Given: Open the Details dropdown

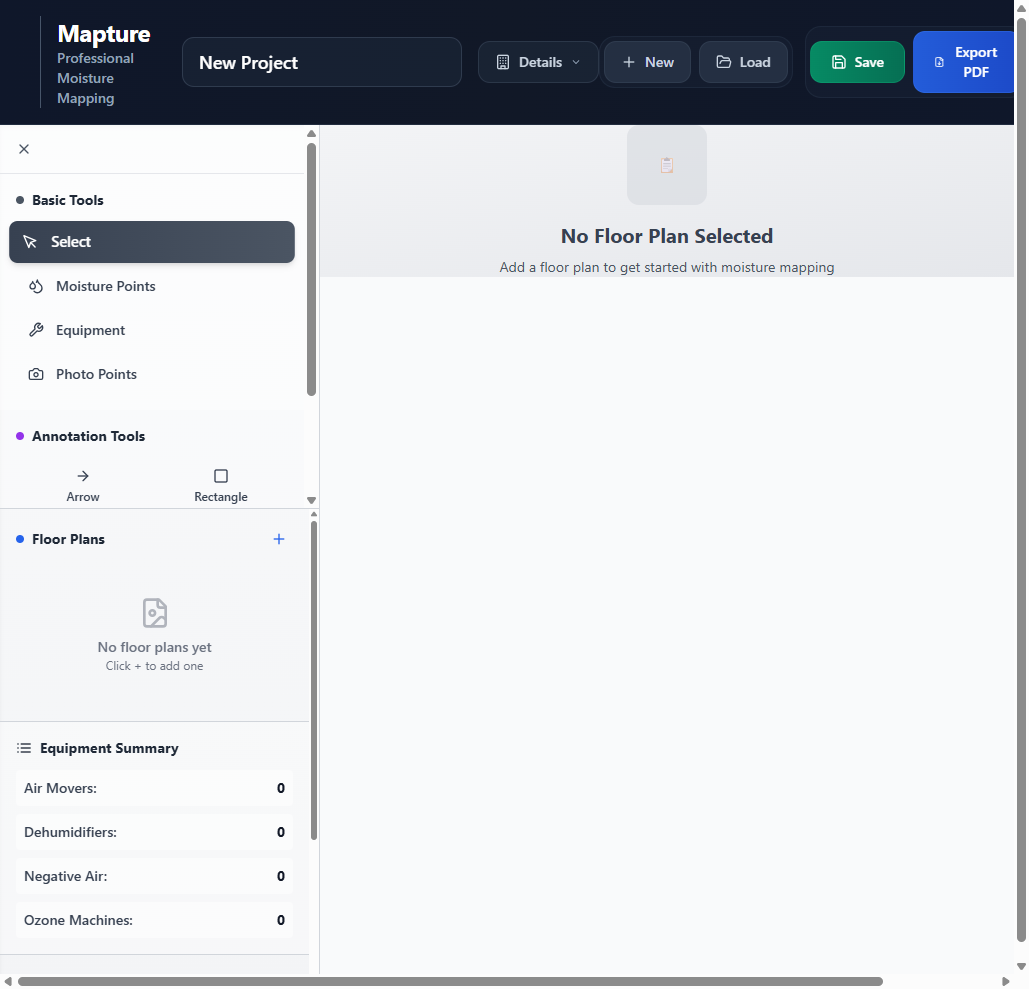Looking at the screenshot, I should (x=538, y=62).
